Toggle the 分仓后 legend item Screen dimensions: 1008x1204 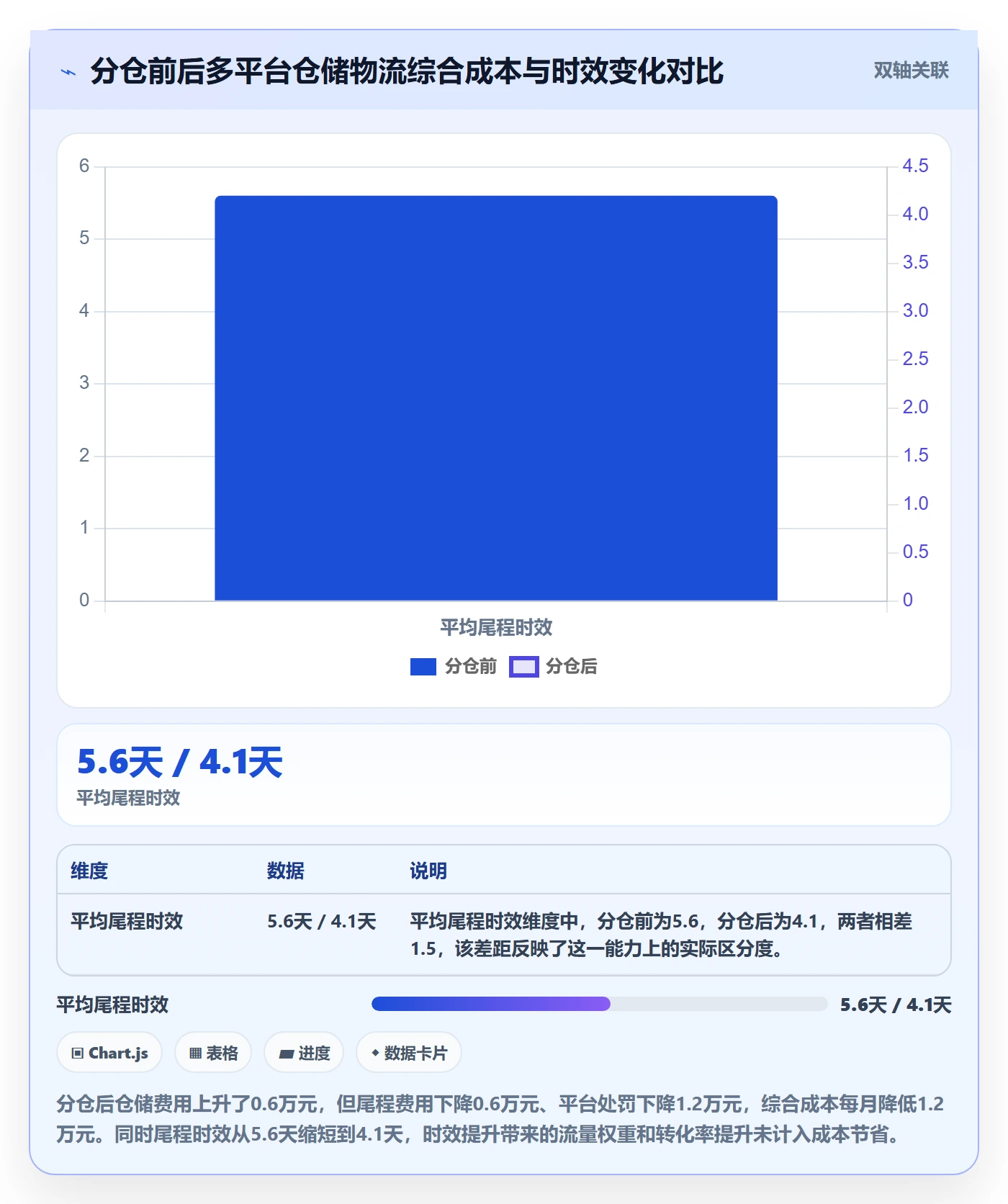click(x=554, y=667)
